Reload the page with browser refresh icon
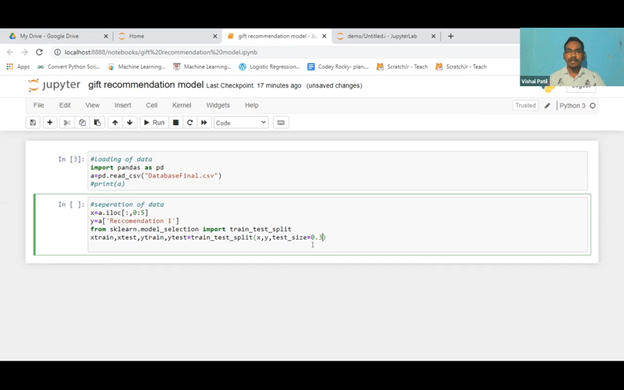624x390 pixels. 39,52
